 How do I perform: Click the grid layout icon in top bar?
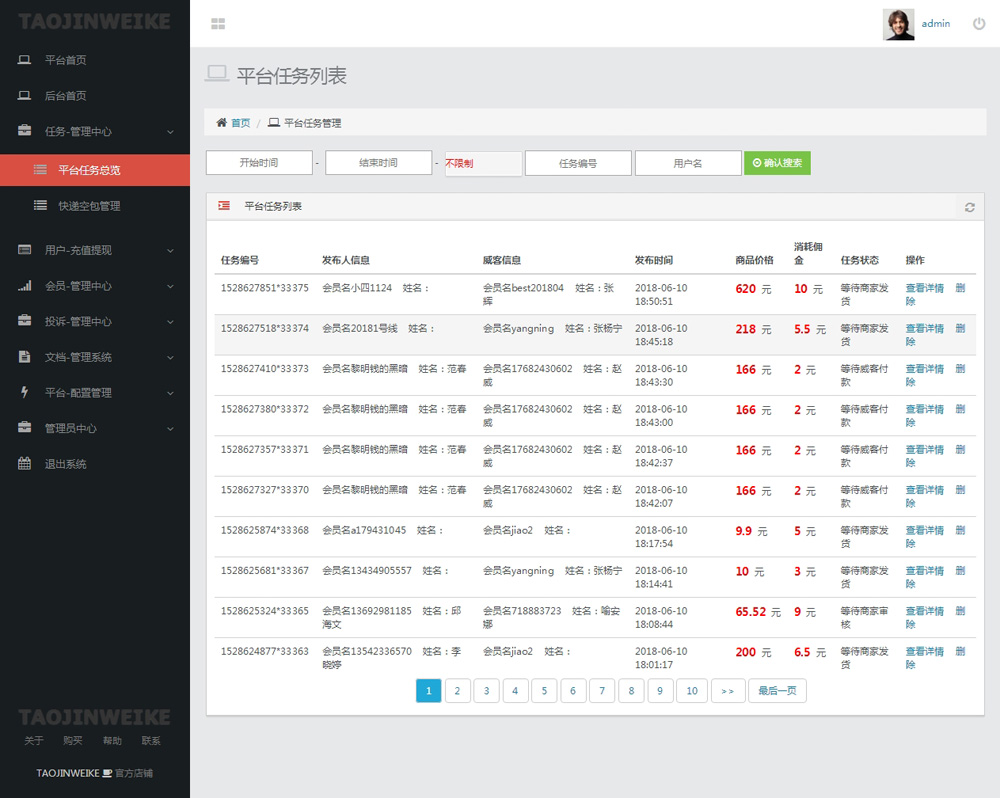pyautogui.click(x=218, y=24)
